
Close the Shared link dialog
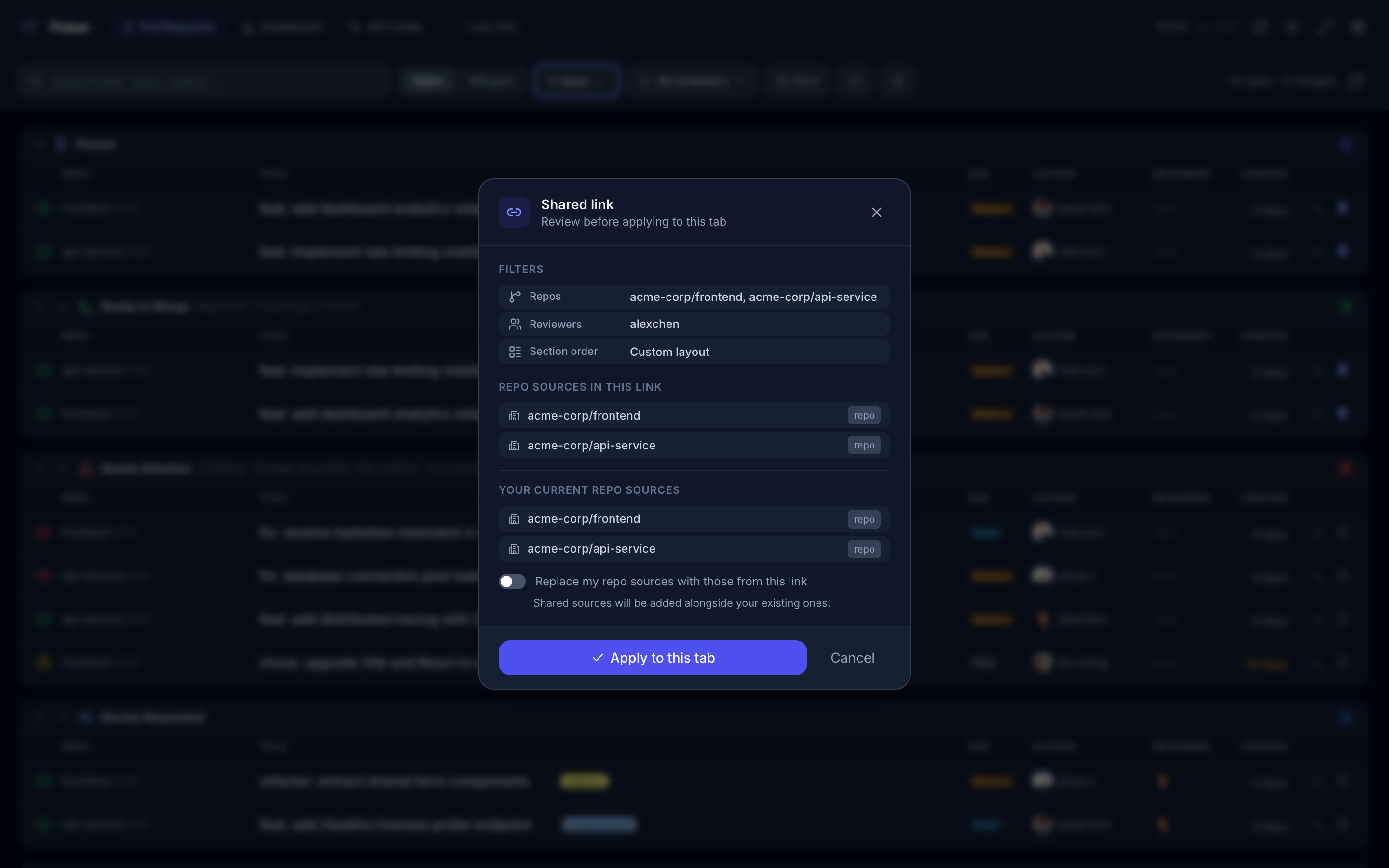(876, 212)
